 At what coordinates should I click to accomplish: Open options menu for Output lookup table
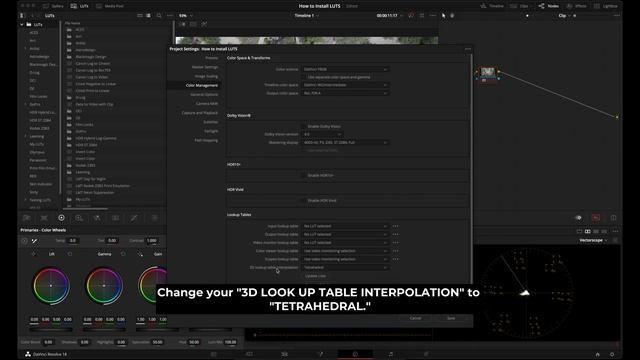click(x=396, y=235)
